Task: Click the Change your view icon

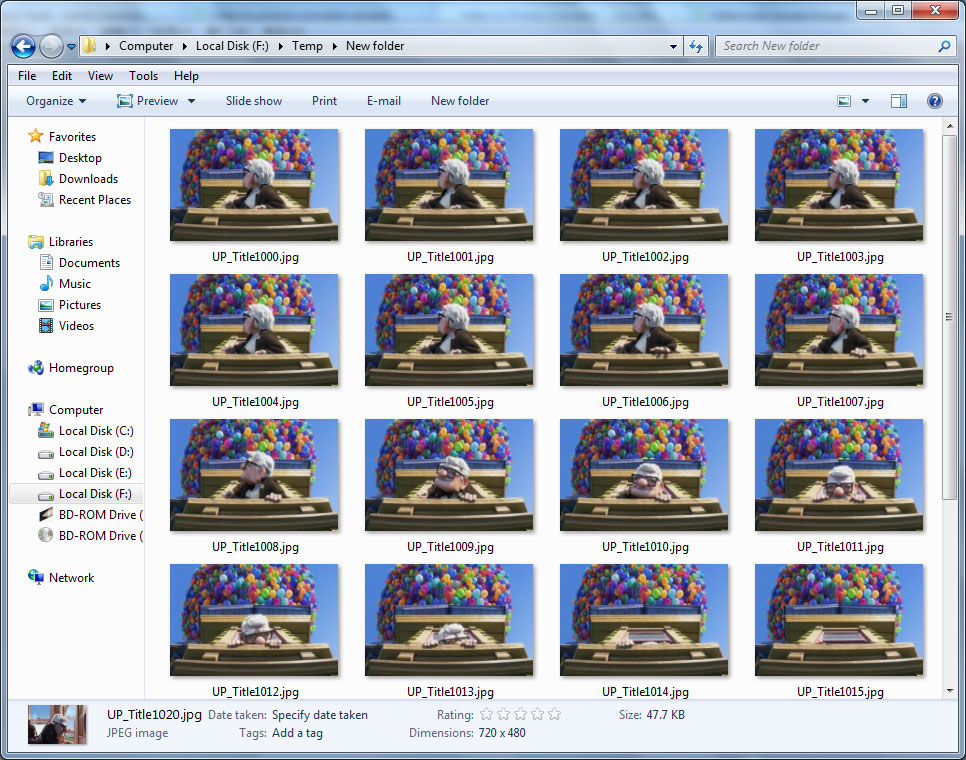Action: pos(844,101)
